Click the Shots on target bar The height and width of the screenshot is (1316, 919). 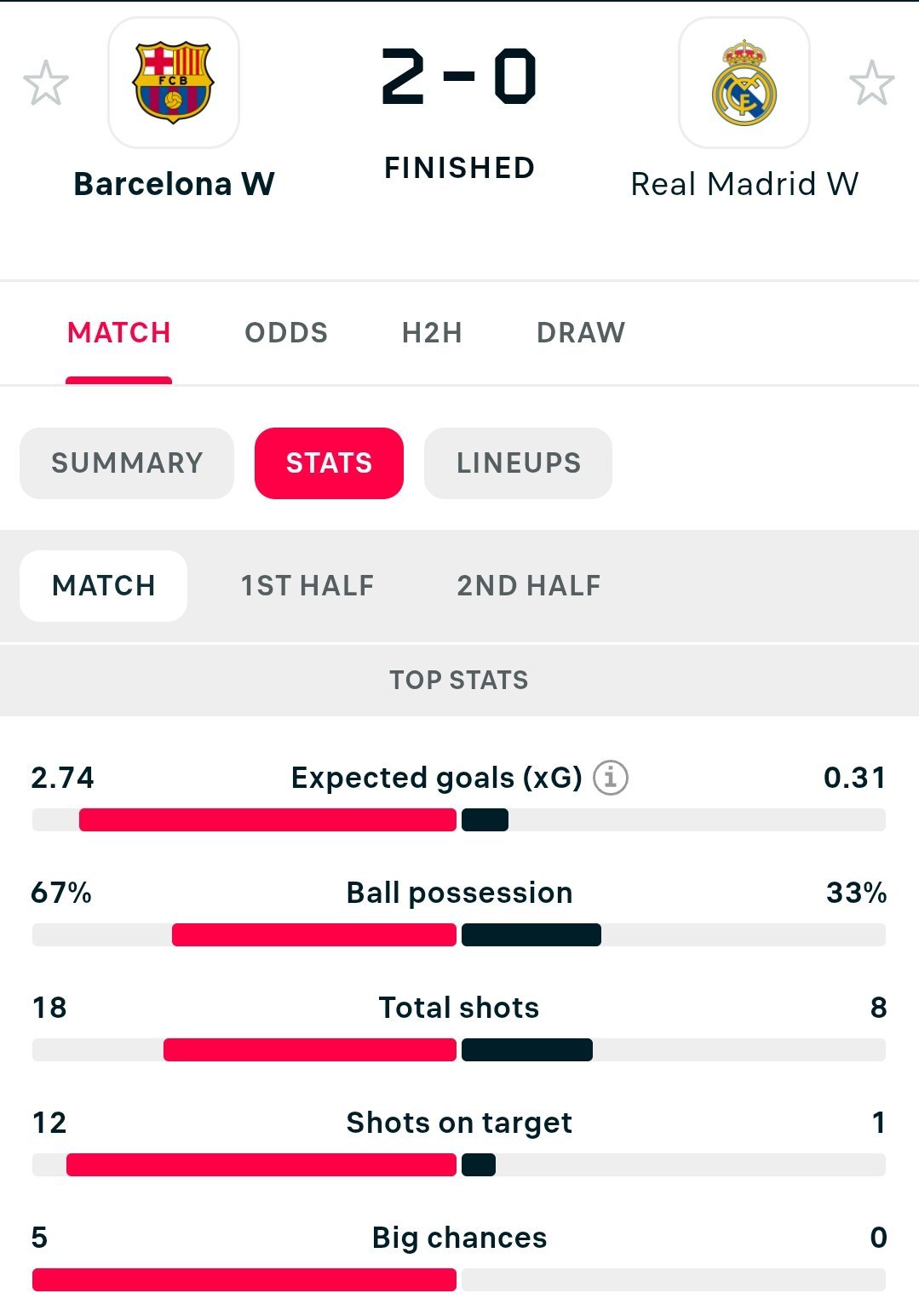(x=261, y=1165)
